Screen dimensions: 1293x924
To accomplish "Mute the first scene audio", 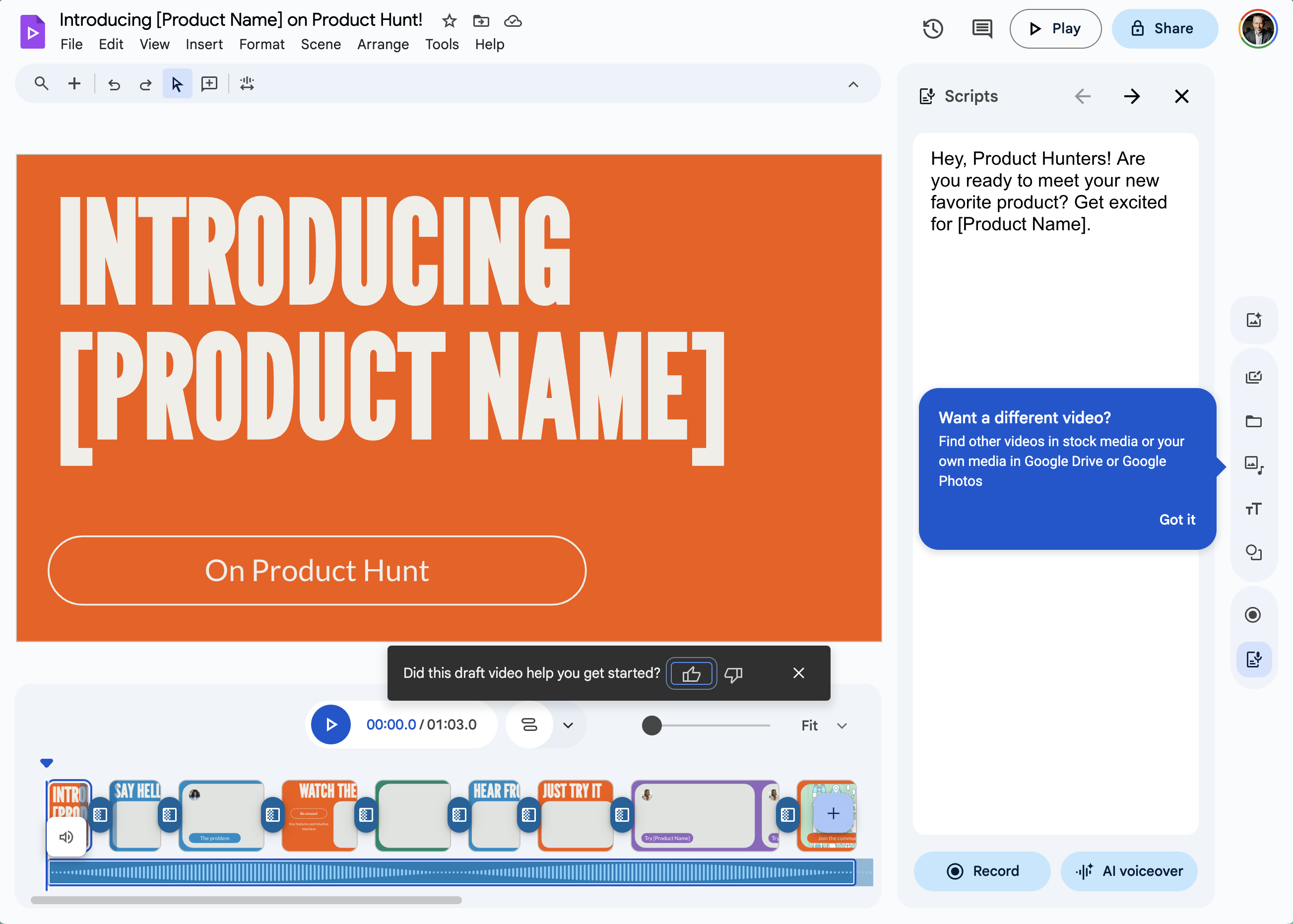I will [66, 837].
